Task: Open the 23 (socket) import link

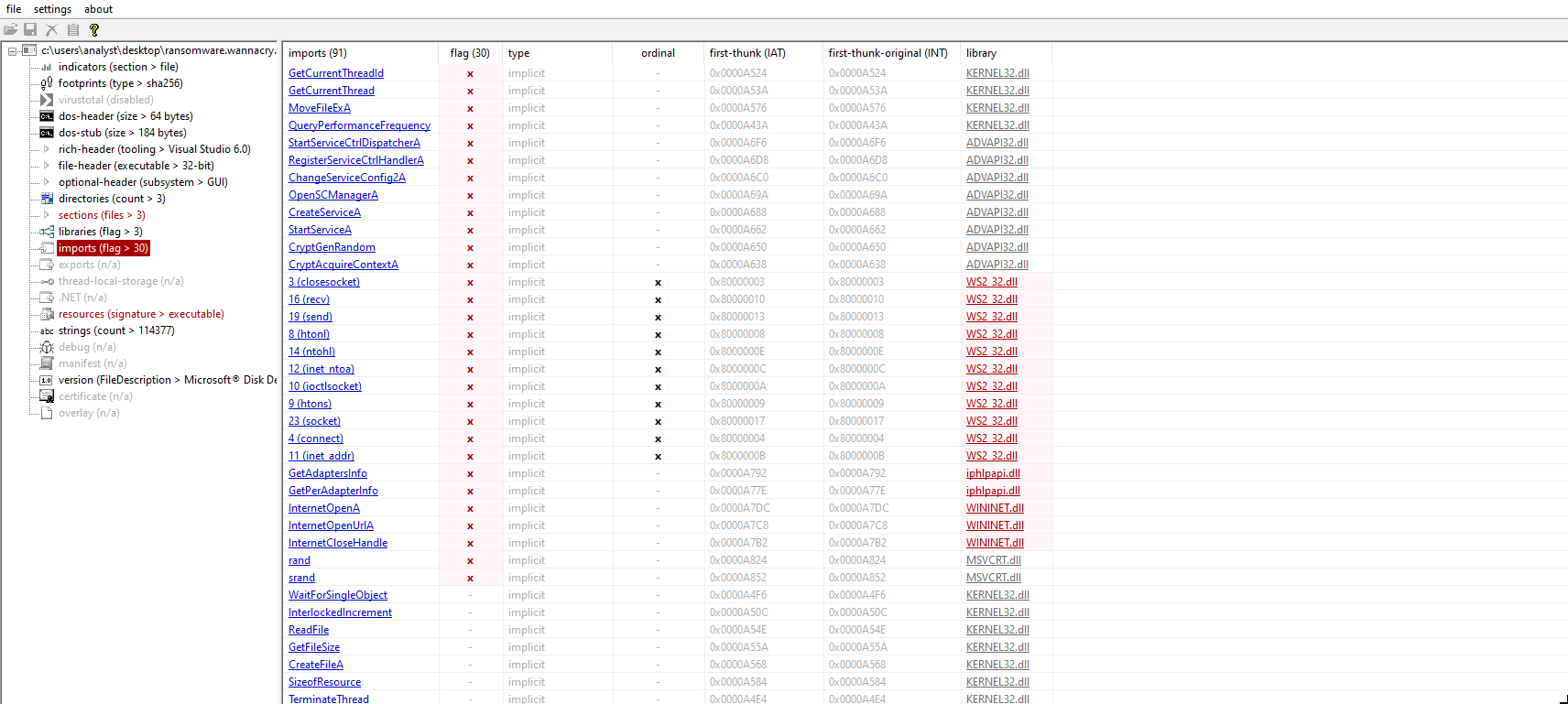Action: click(314, 421)
